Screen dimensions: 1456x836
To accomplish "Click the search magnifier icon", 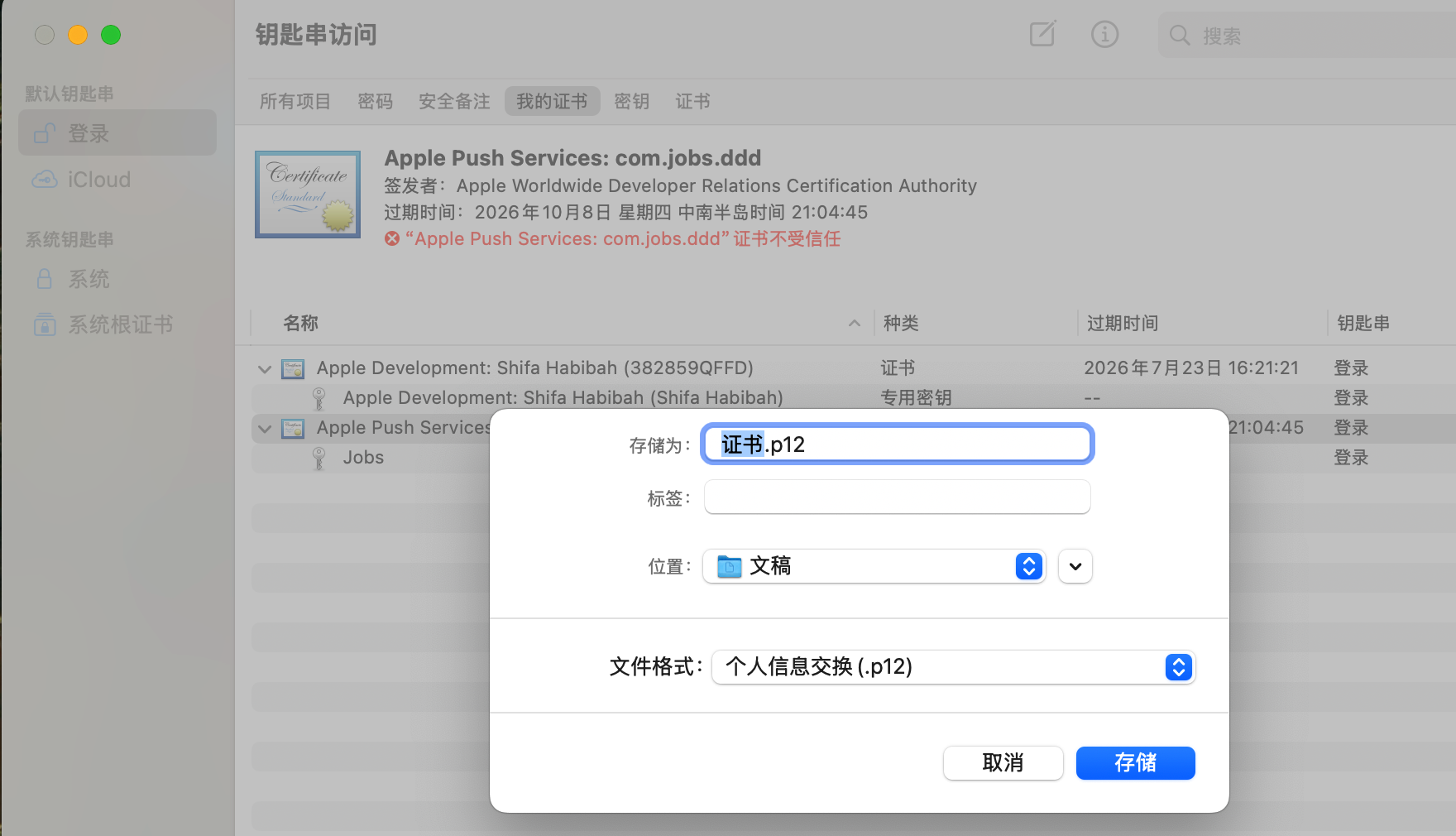I will (1180, 36).
